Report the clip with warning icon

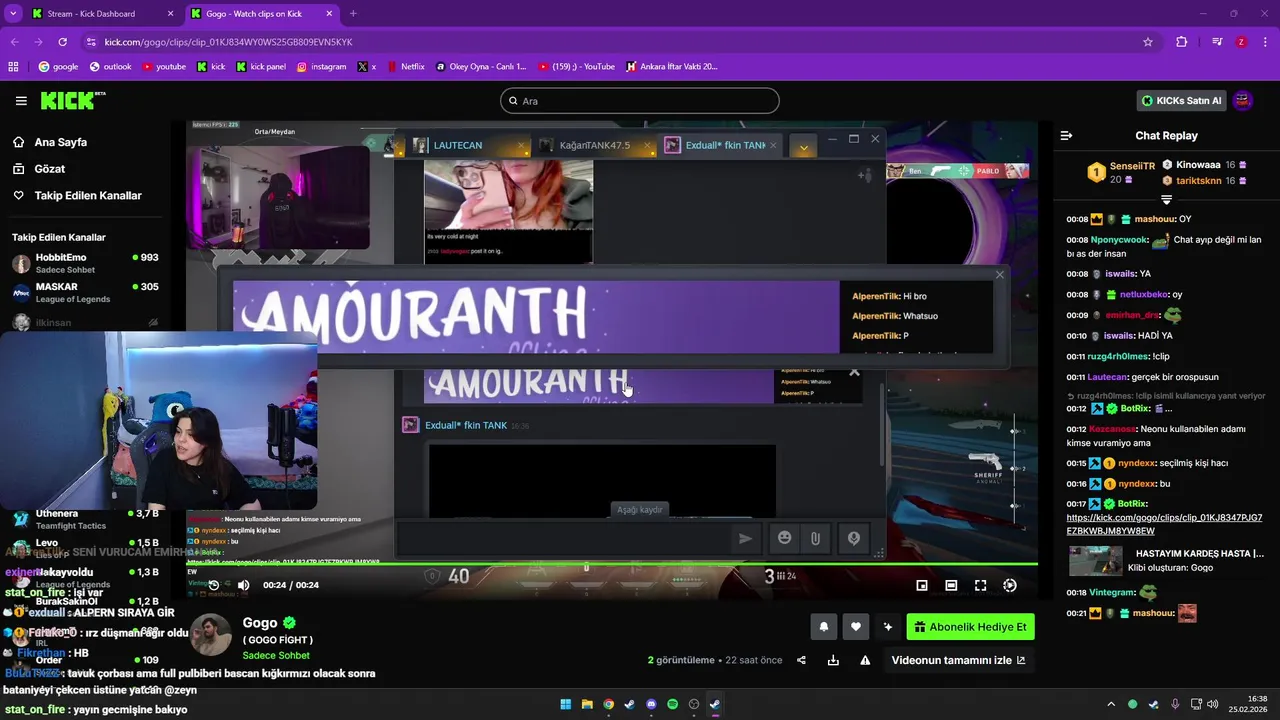(865, 660)
